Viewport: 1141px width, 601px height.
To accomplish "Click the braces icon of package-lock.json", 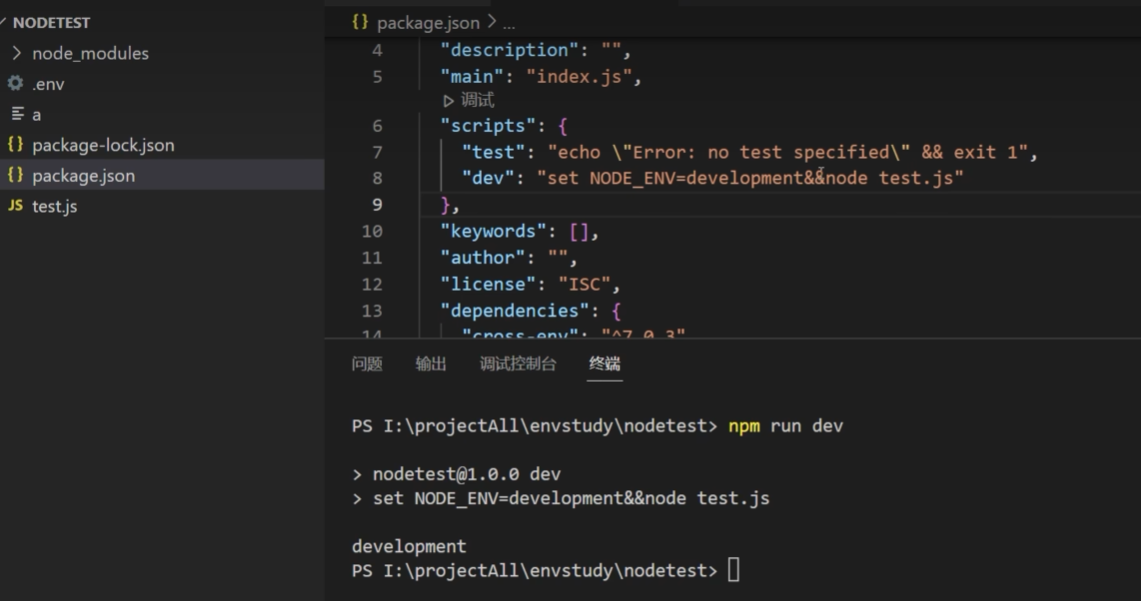I will (x=15, y=144).
